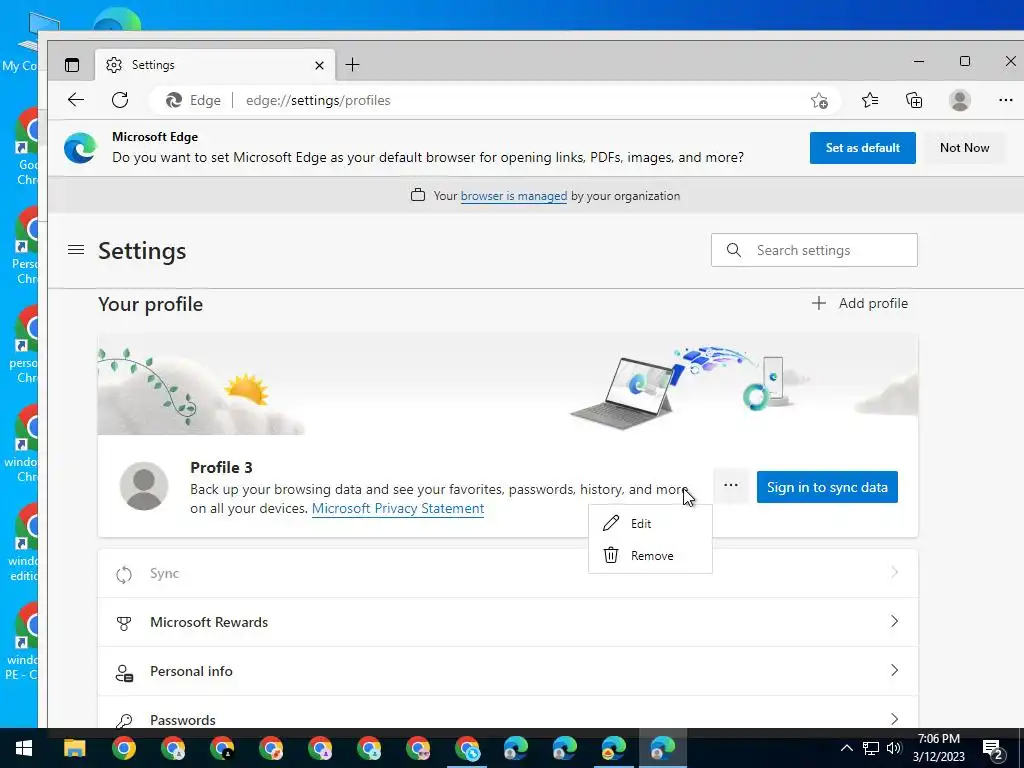The width and height of the screenshot is (1024, 768).
Task: Open the Favorites list icon
Action: coord(869,100)
